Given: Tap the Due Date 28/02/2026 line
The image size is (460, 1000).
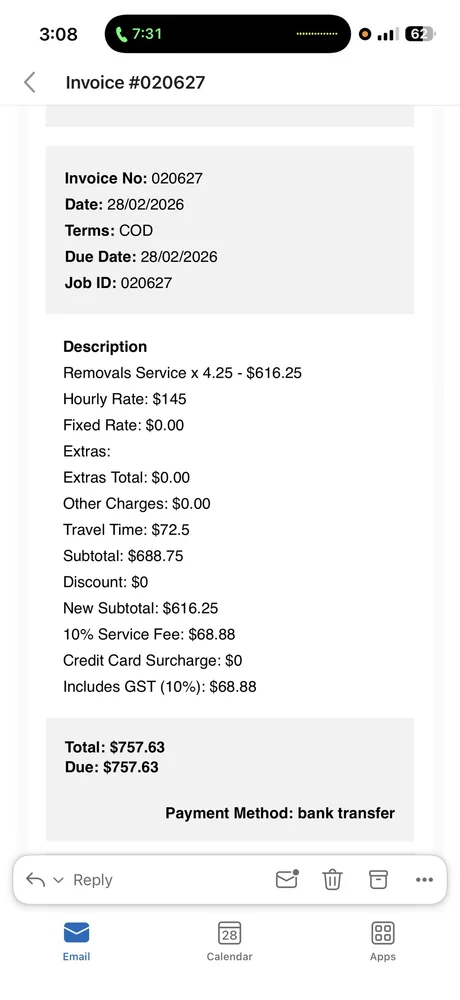Looking at the screenshot, I should [141, 257].
